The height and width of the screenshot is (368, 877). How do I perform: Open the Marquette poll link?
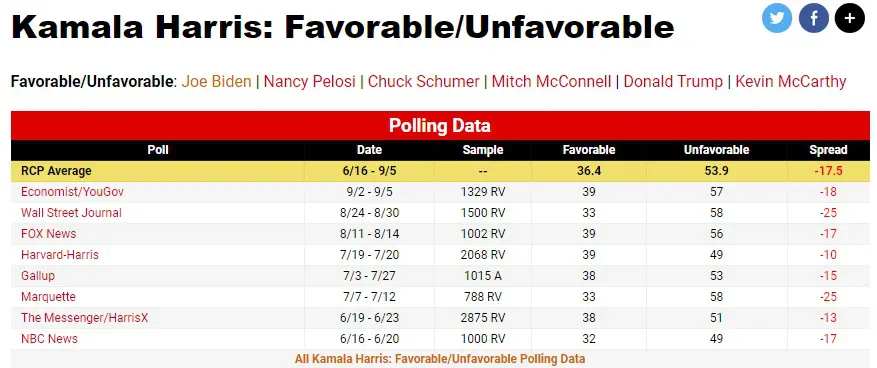pos(48,297)
